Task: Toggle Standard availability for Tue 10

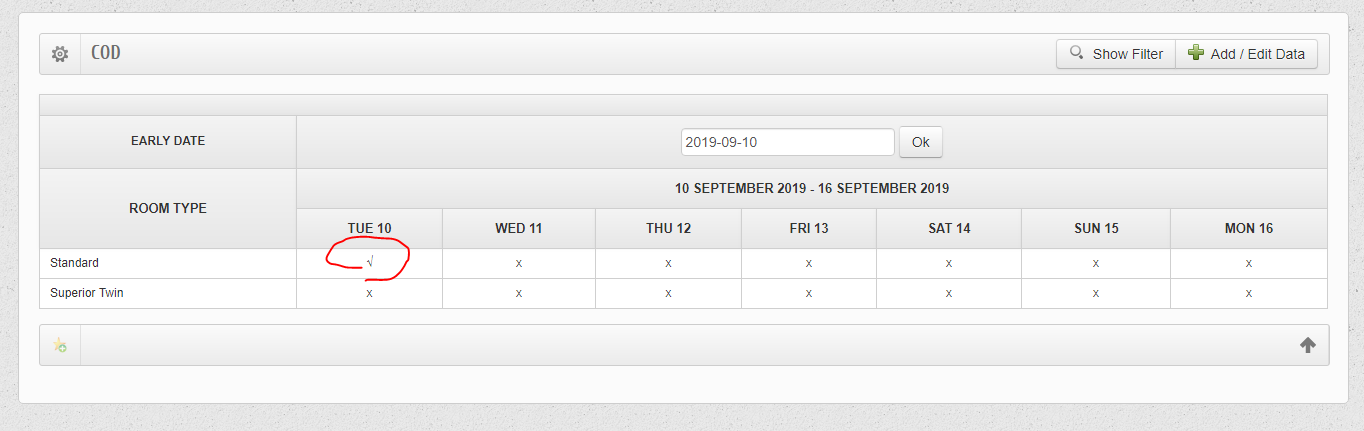Action: coord(370,262)
